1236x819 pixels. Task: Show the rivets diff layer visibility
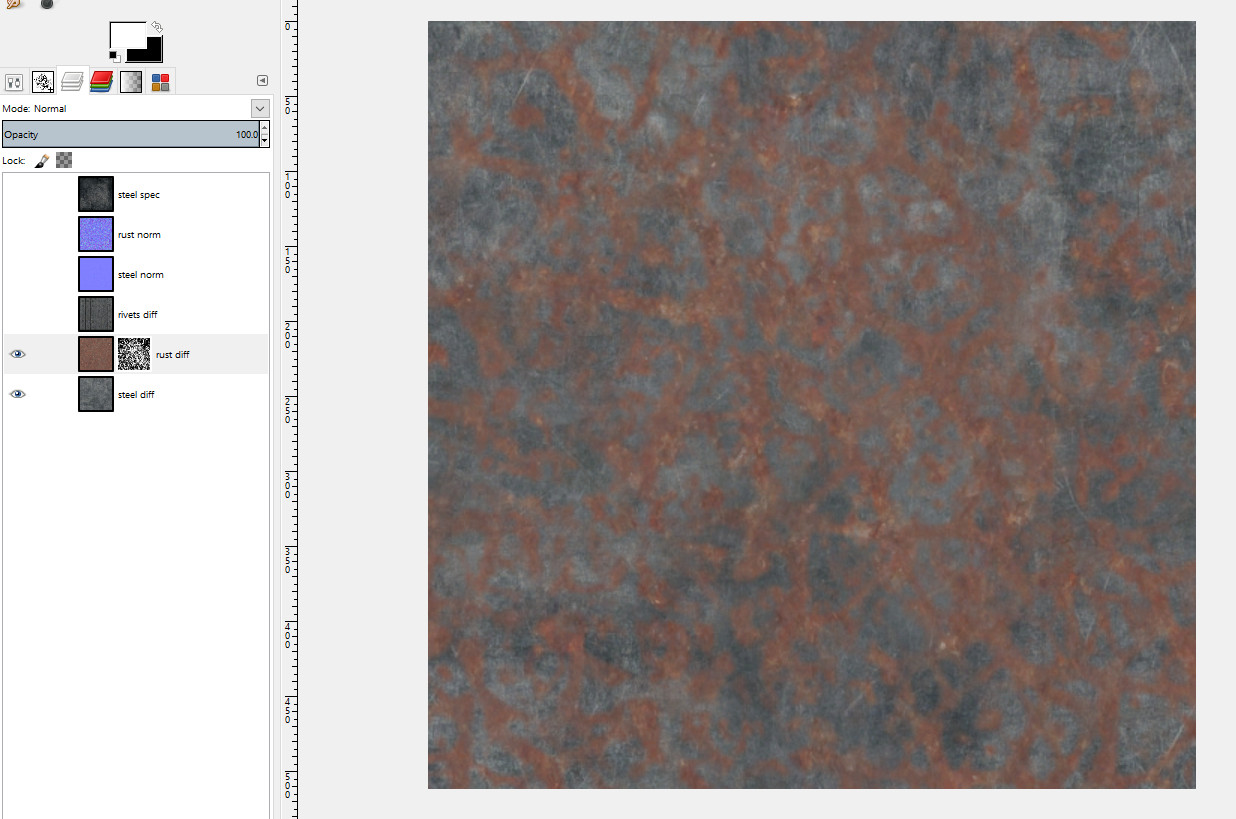coord(17,314)
